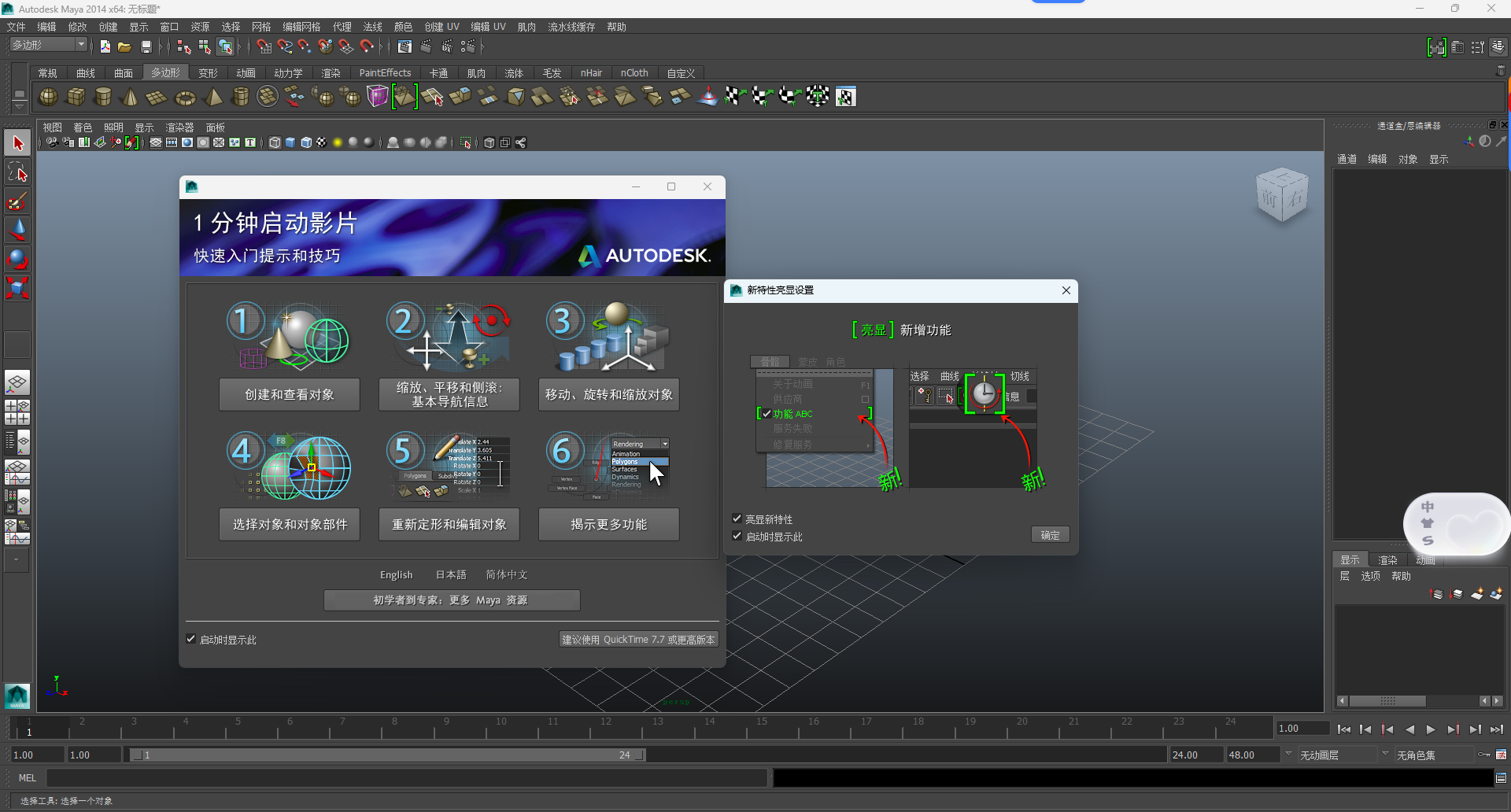1511x812 pixels.
Task: Open the 创建和查看对象 movie
Action: (290, 394)
